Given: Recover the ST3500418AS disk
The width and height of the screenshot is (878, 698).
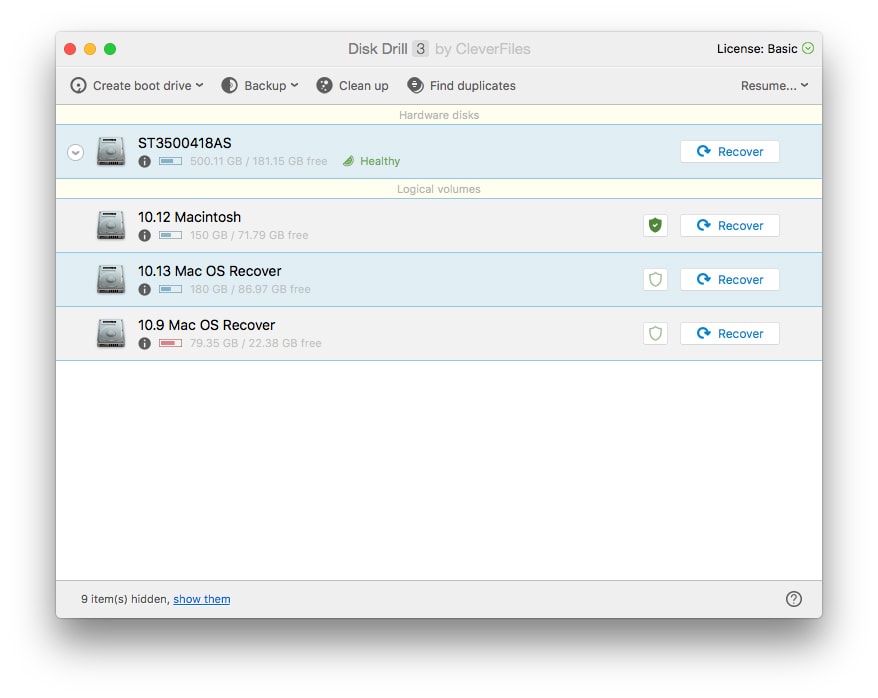Looking at the screenshot, I should [730, 152].
